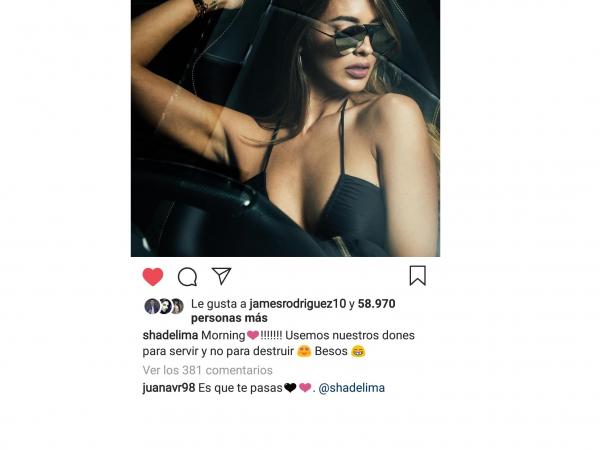Open the first liker avatar
This screenshot has height=450, width=600.
152,306
